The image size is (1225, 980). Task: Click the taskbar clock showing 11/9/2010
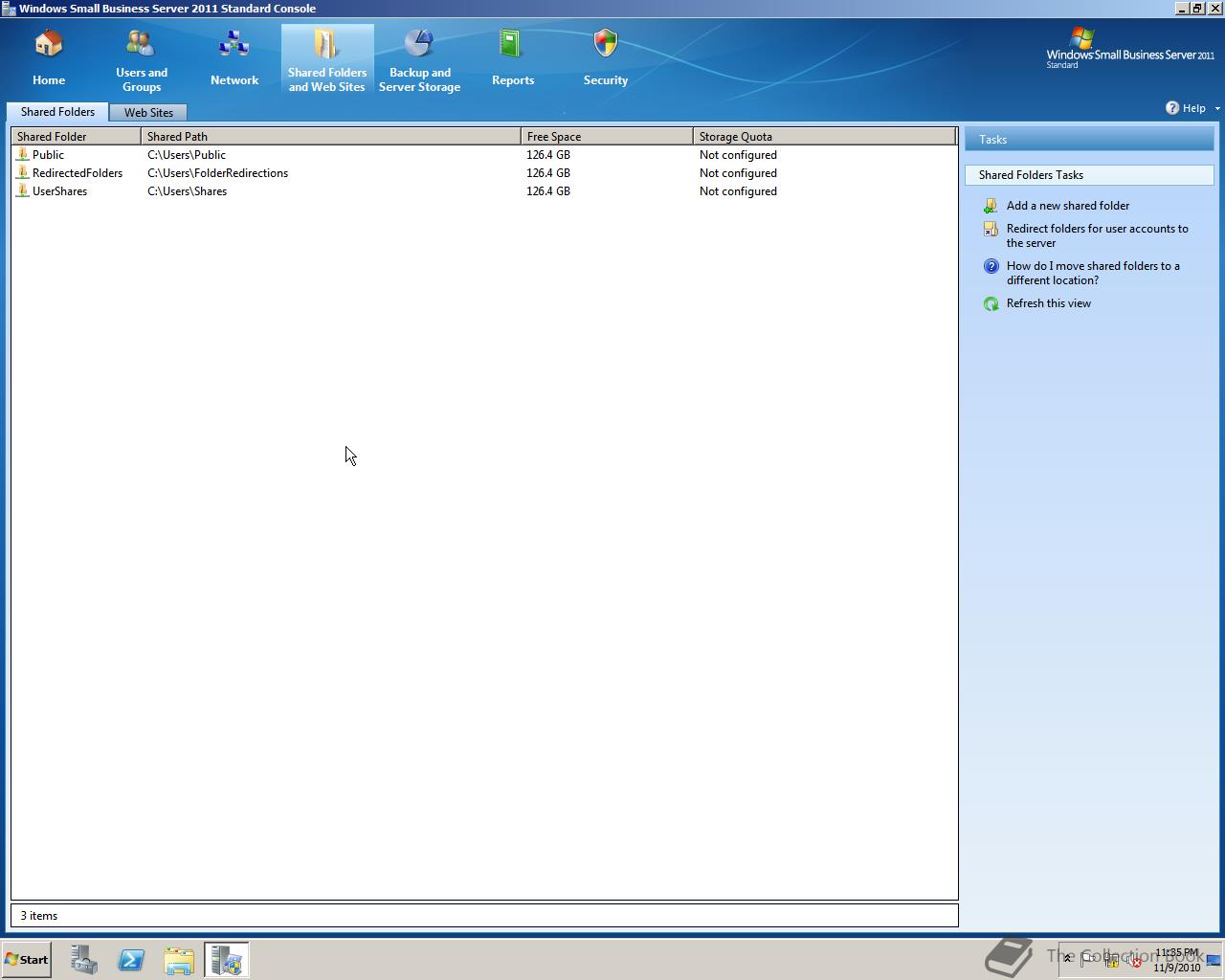[x=1176, y=960]
